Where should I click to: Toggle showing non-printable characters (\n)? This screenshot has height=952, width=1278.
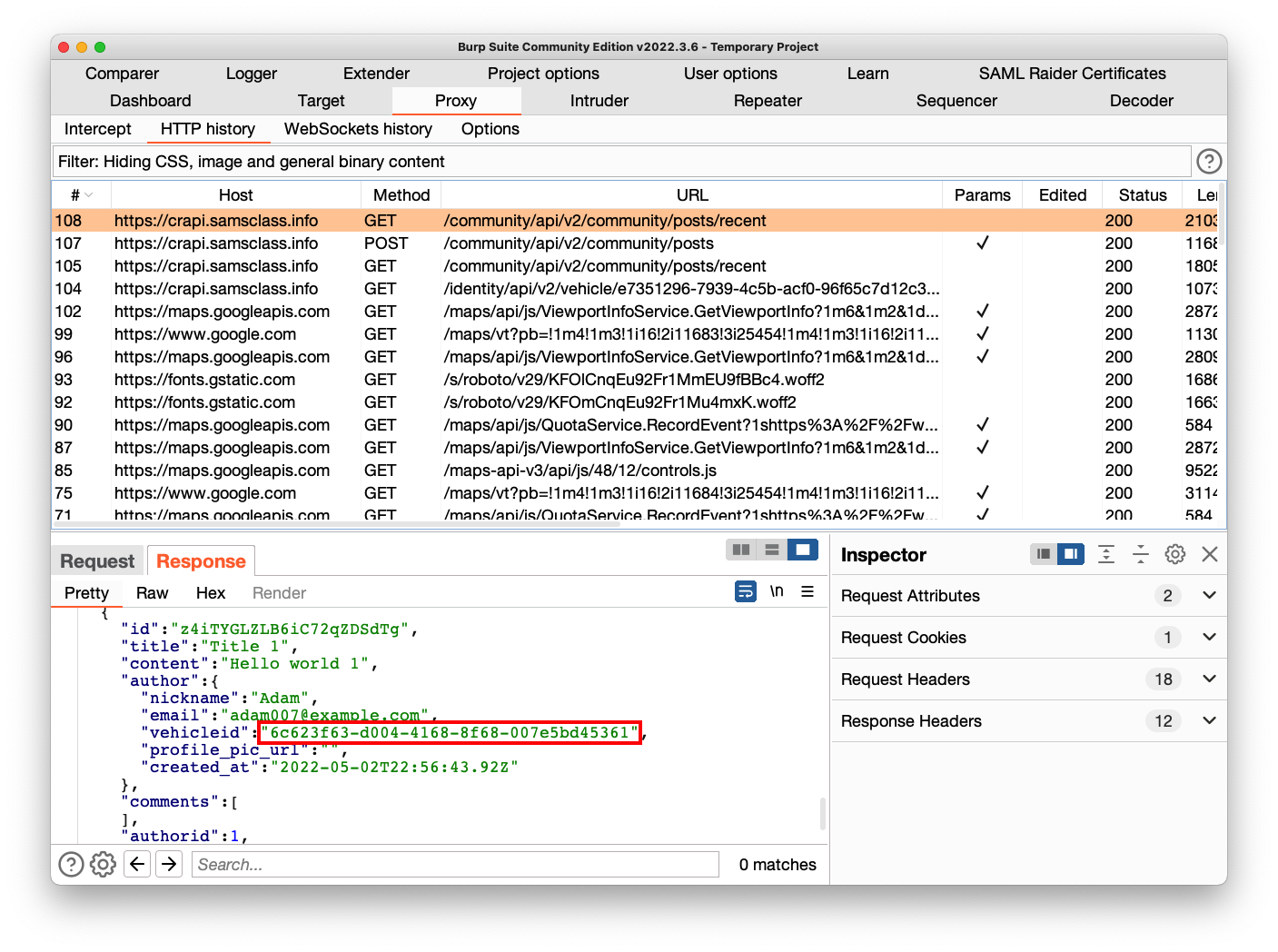click(777, 591)
